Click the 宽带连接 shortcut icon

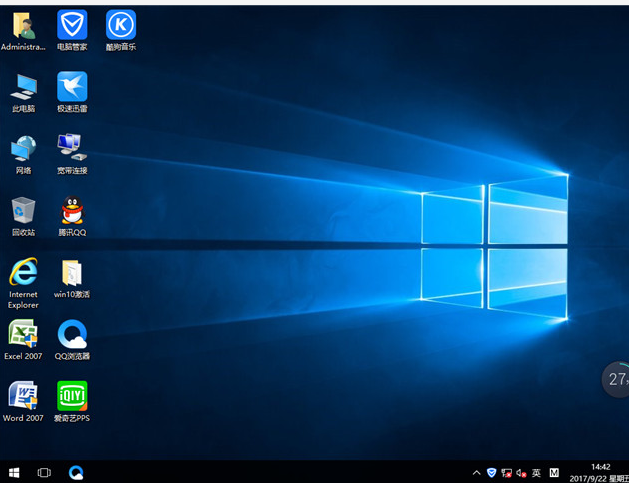click(72, 150)
